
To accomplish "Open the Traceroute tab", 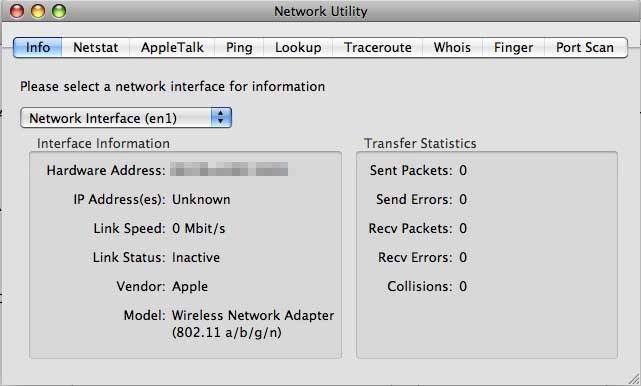I will click(378, 47).
